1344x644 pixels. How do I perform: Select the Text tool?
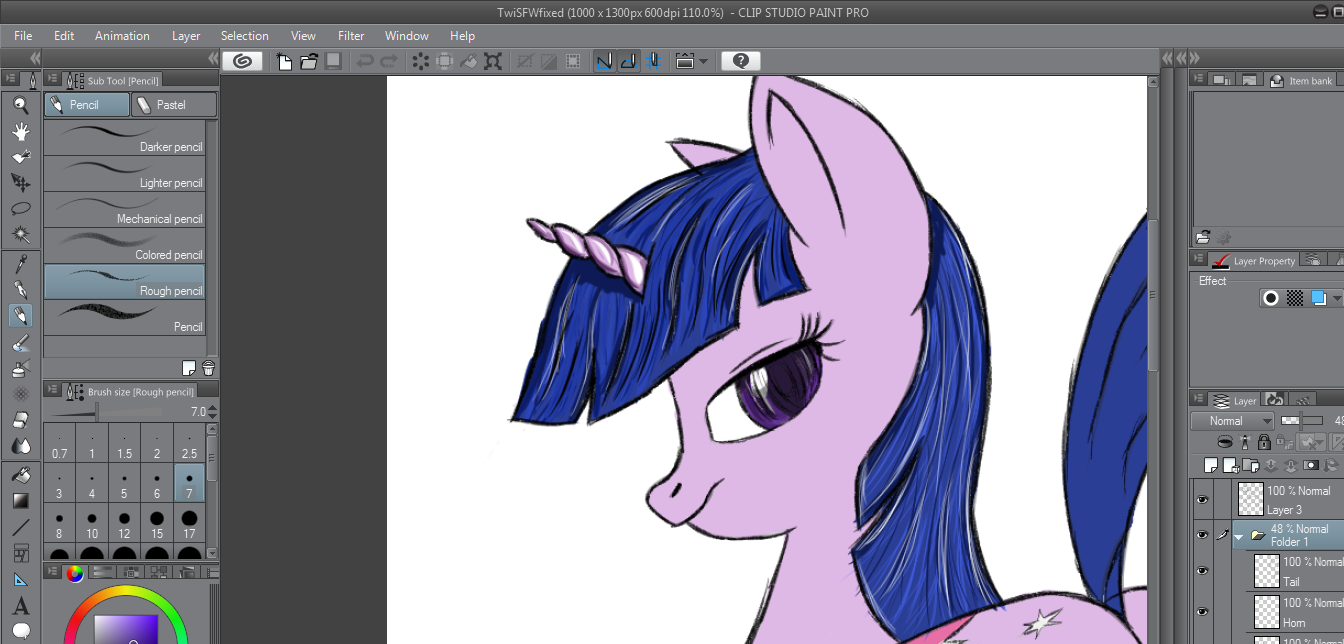[x=21, y=606]
